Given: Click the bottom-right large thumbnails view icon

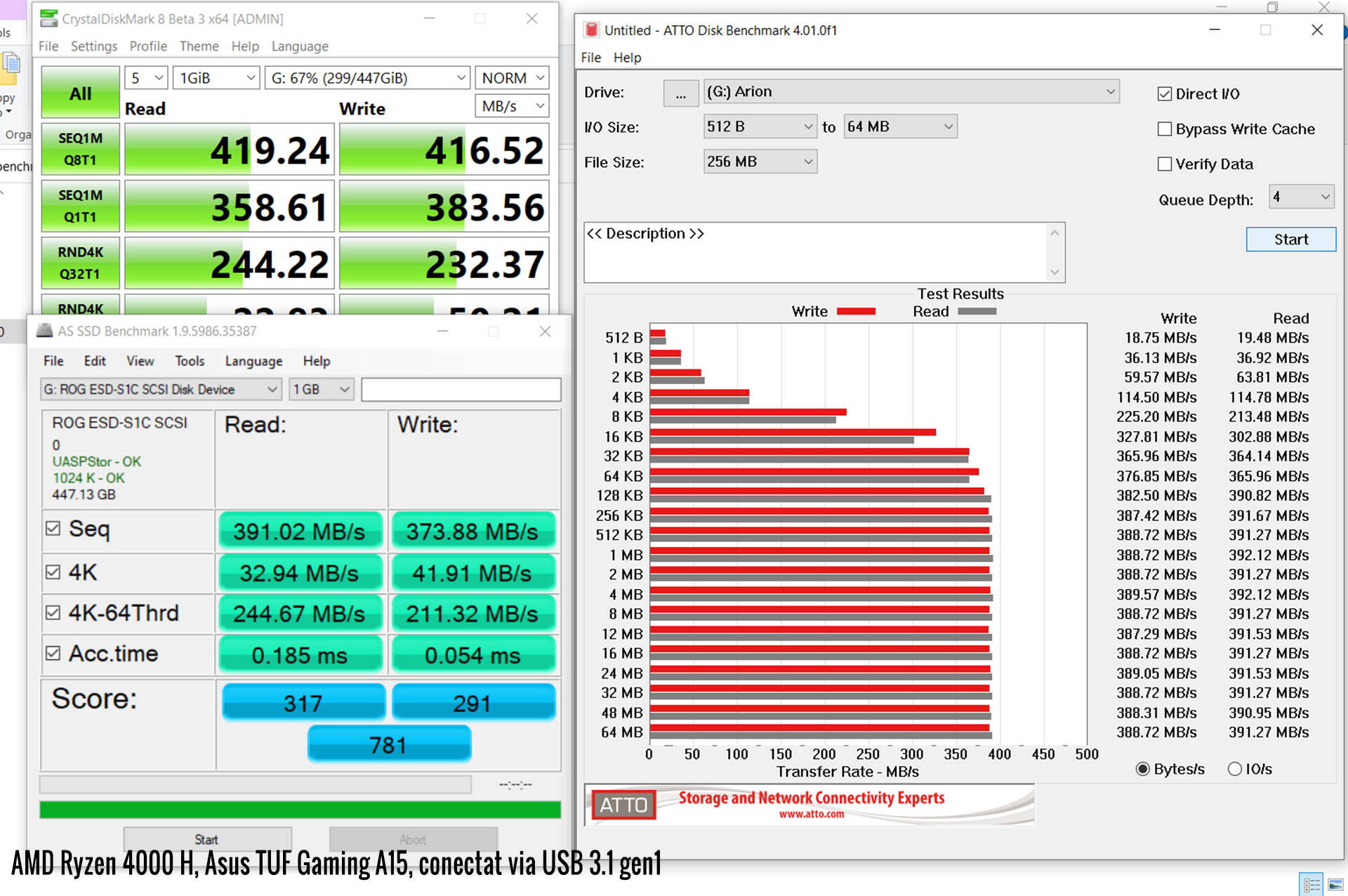Looking at the screenshot, I should click(x=1335, y=885).
